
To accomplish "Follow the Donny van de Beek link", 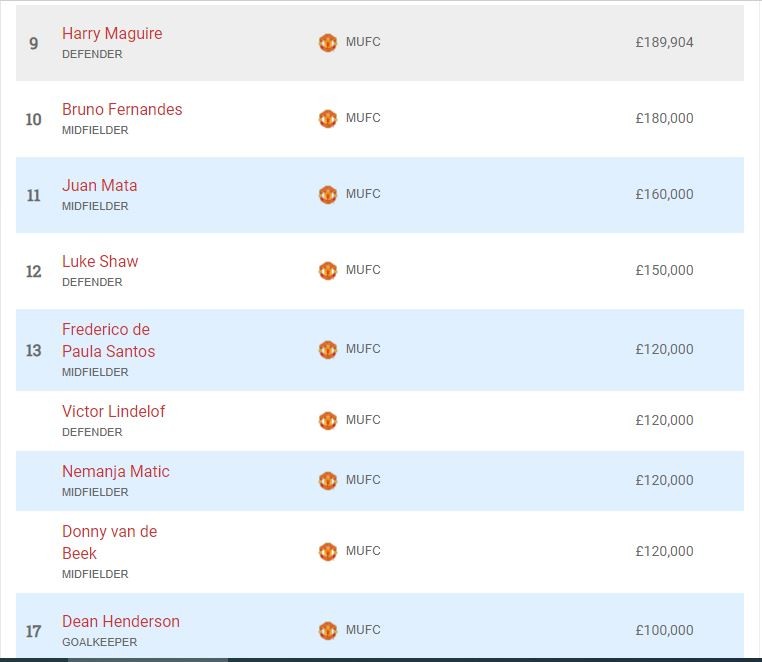I will pos(109,542).
